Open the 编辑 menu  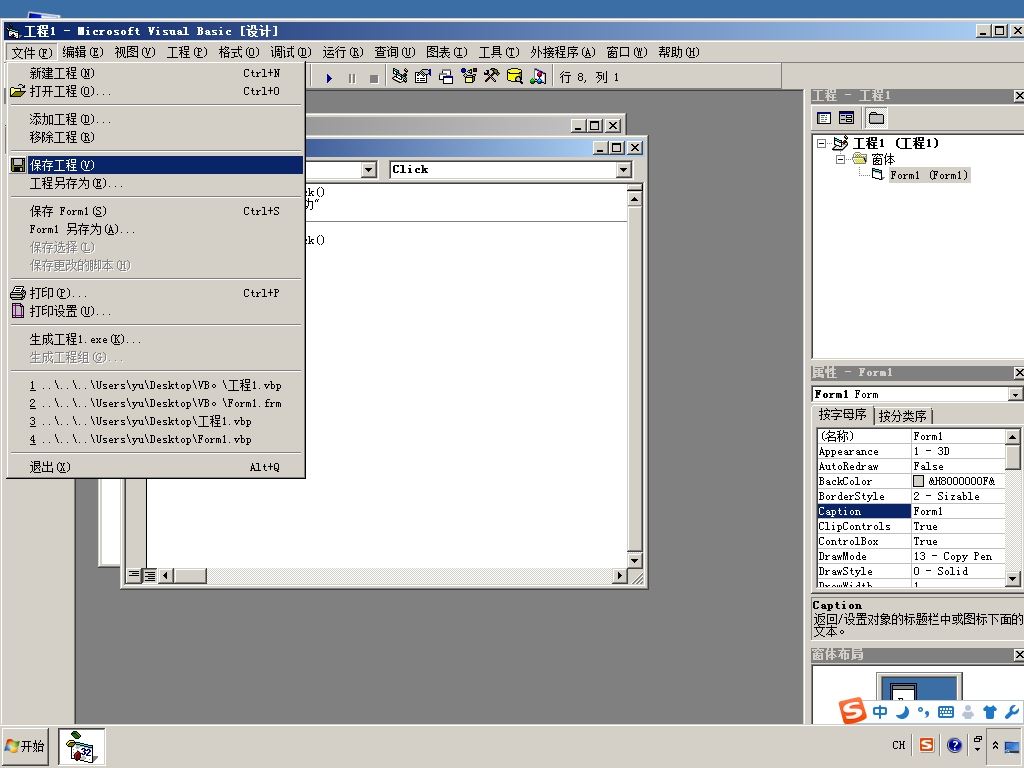pos(83,52)
